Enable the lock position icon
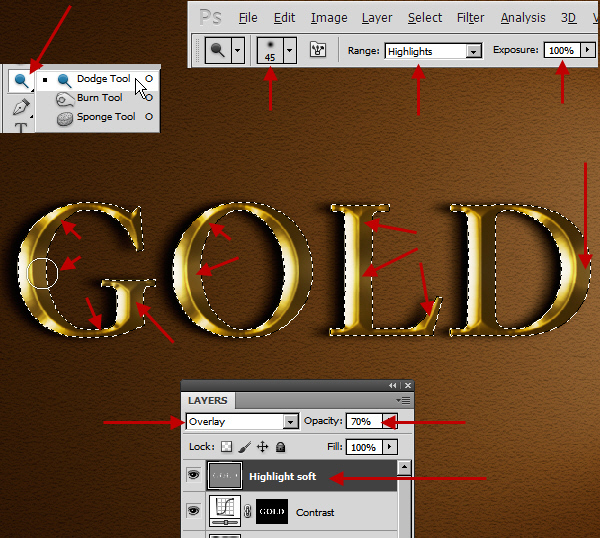 point(262,447)
